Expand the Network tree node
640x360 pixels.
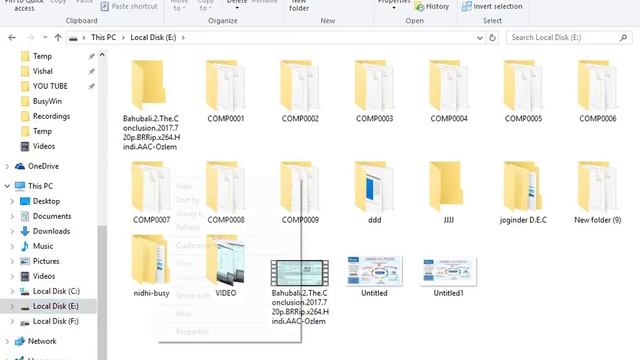click(x=7, y=342)
